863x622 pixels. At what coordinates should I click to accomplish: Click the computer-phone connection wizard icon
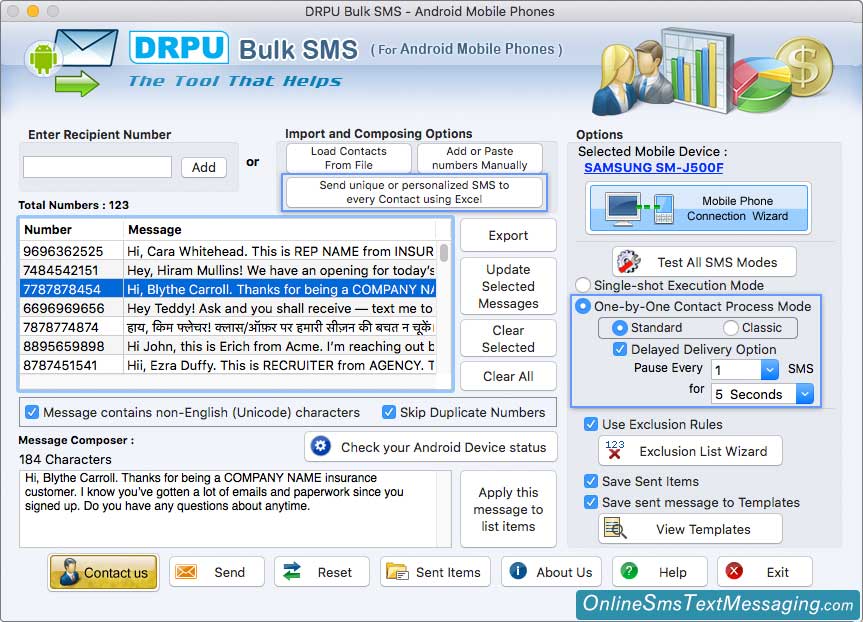(639, 208)
